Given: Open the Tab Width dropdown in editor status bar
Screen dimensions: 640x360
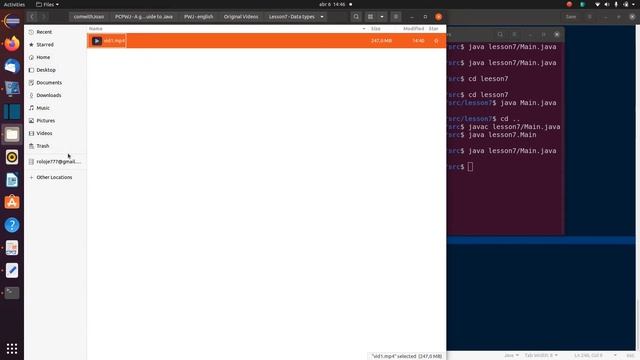Looking at the screenshot, I should click(541, 356).
